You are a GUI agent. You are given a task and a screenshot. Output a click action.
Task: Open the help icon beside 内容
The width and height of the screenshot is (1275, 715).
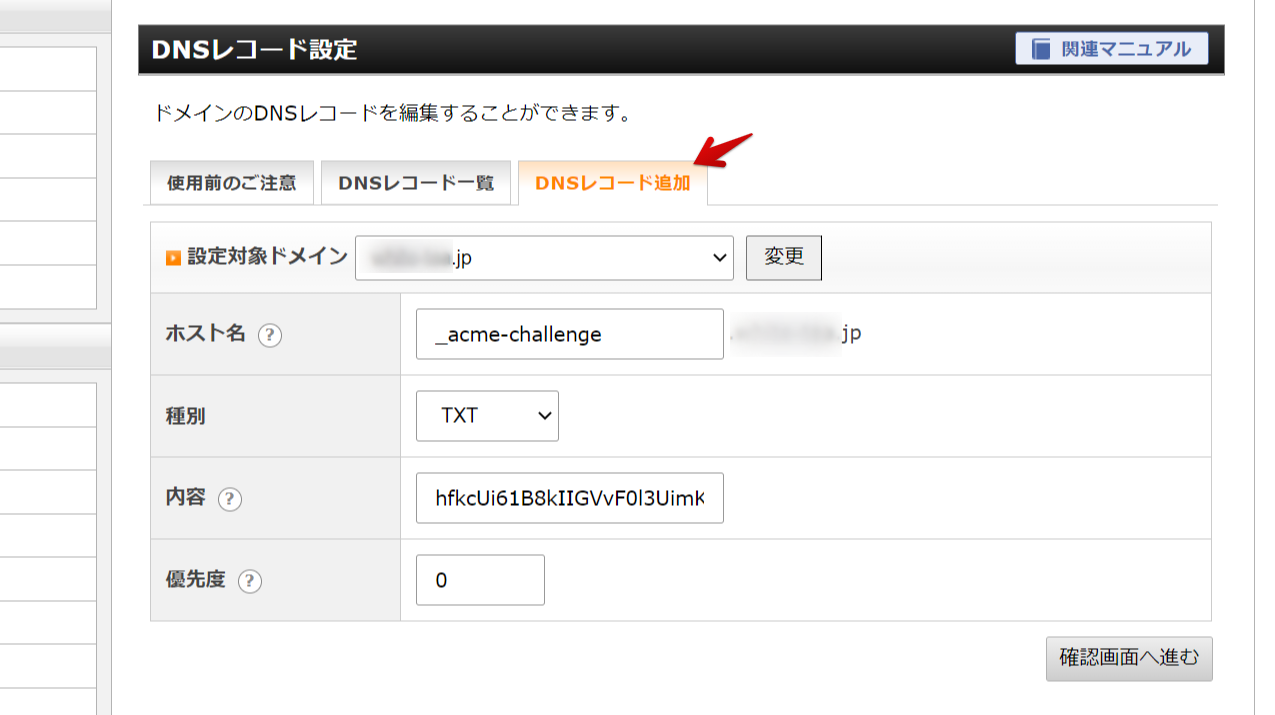[x=230, y=499]
